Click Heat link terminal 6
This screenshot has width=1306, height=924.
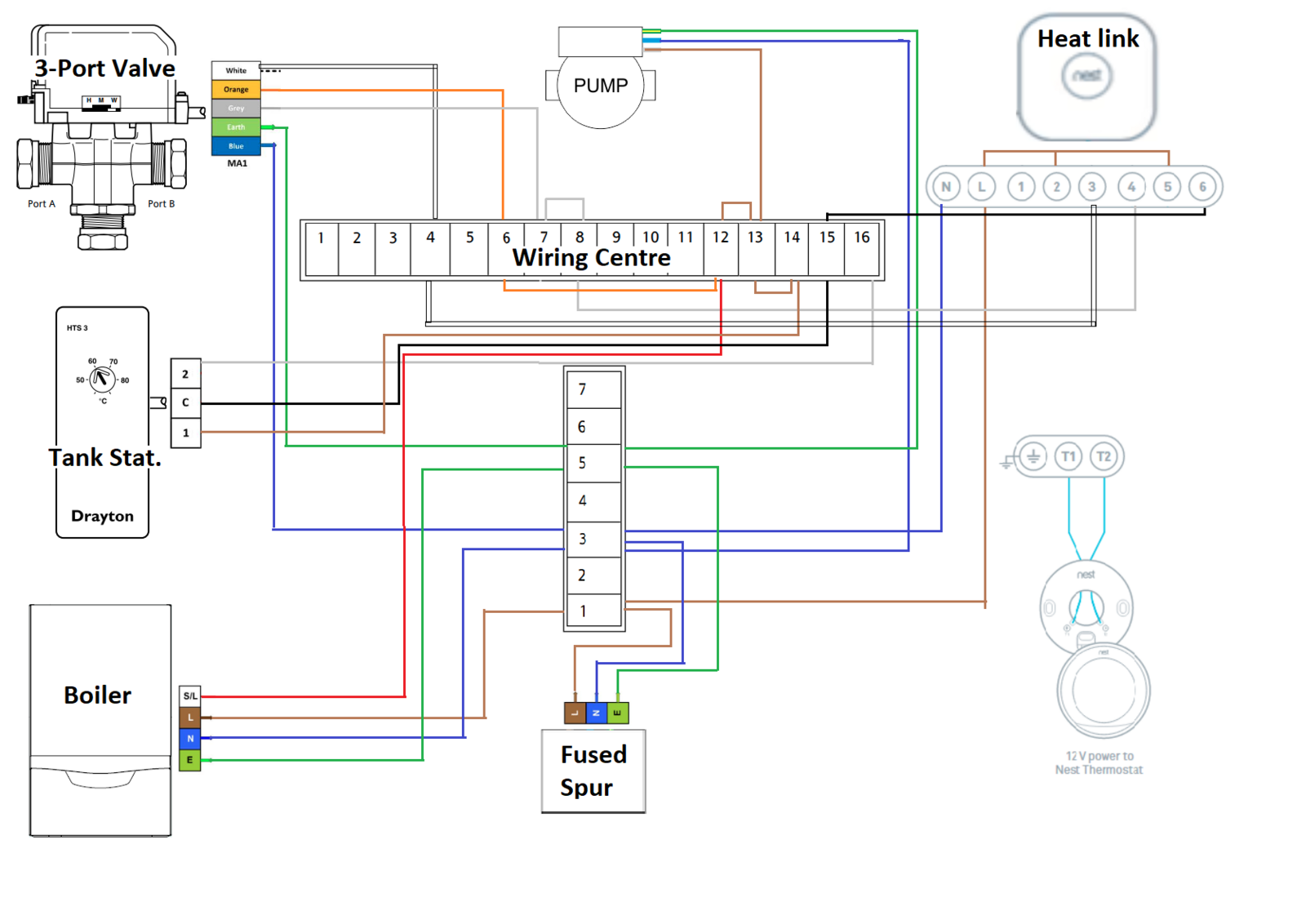coord(1202,187)
